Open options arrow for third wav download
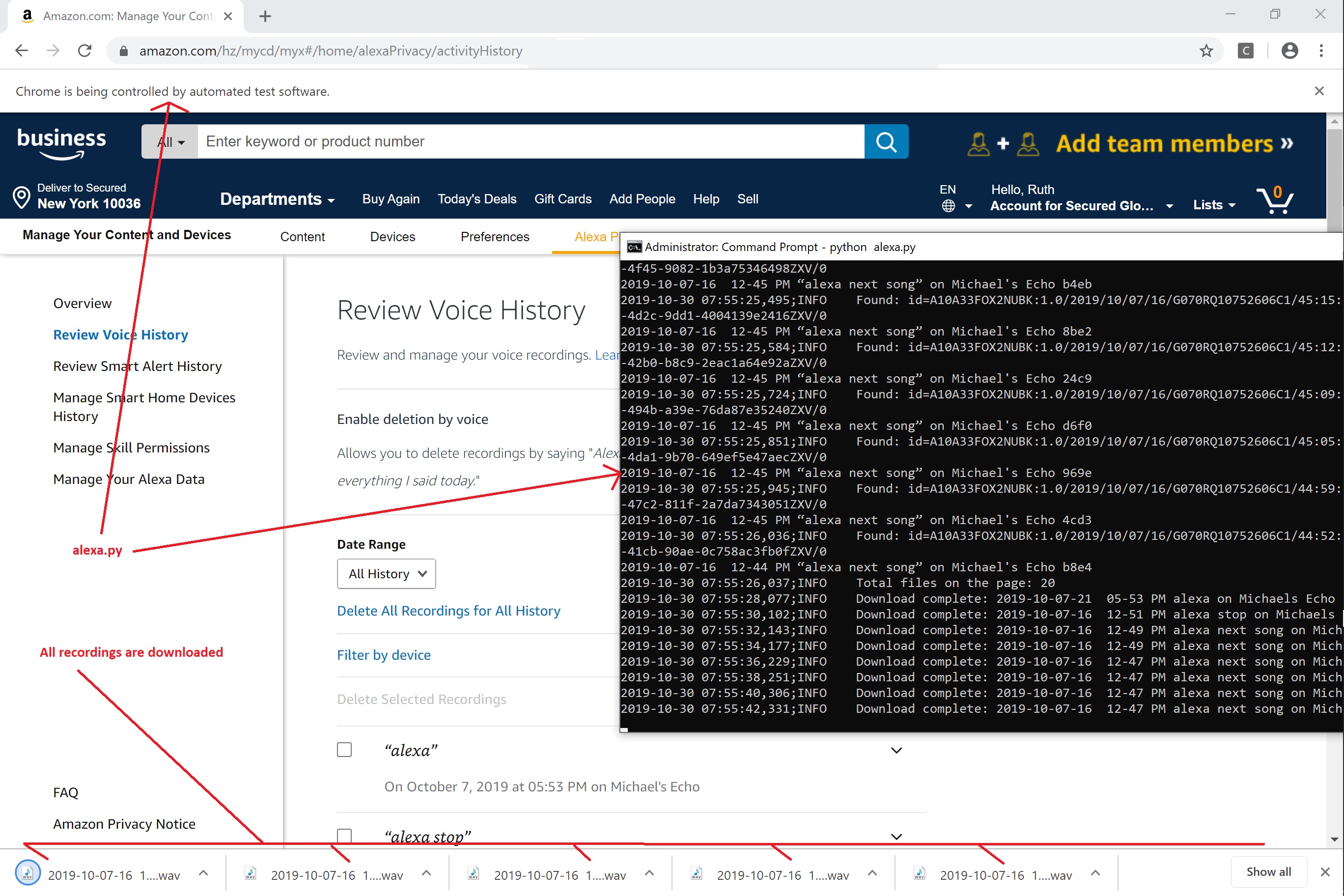 [x=649, y=872]
